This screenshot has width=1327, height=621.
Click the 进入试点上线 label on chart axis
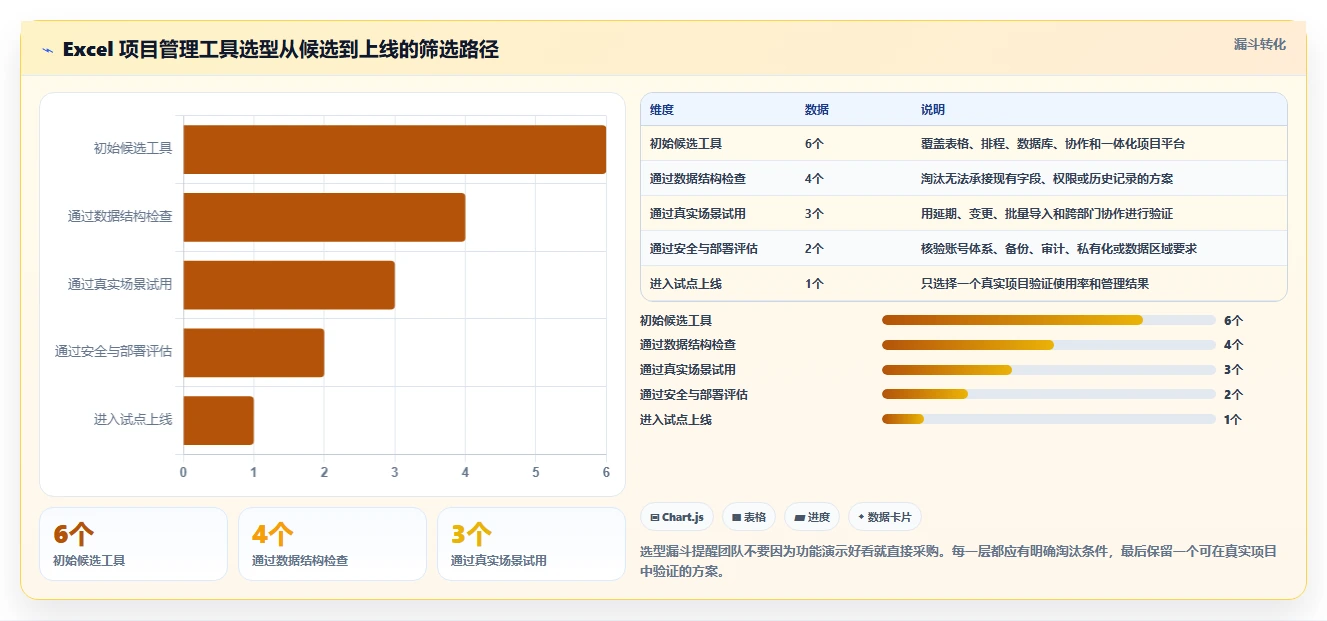tap(133, 420)
